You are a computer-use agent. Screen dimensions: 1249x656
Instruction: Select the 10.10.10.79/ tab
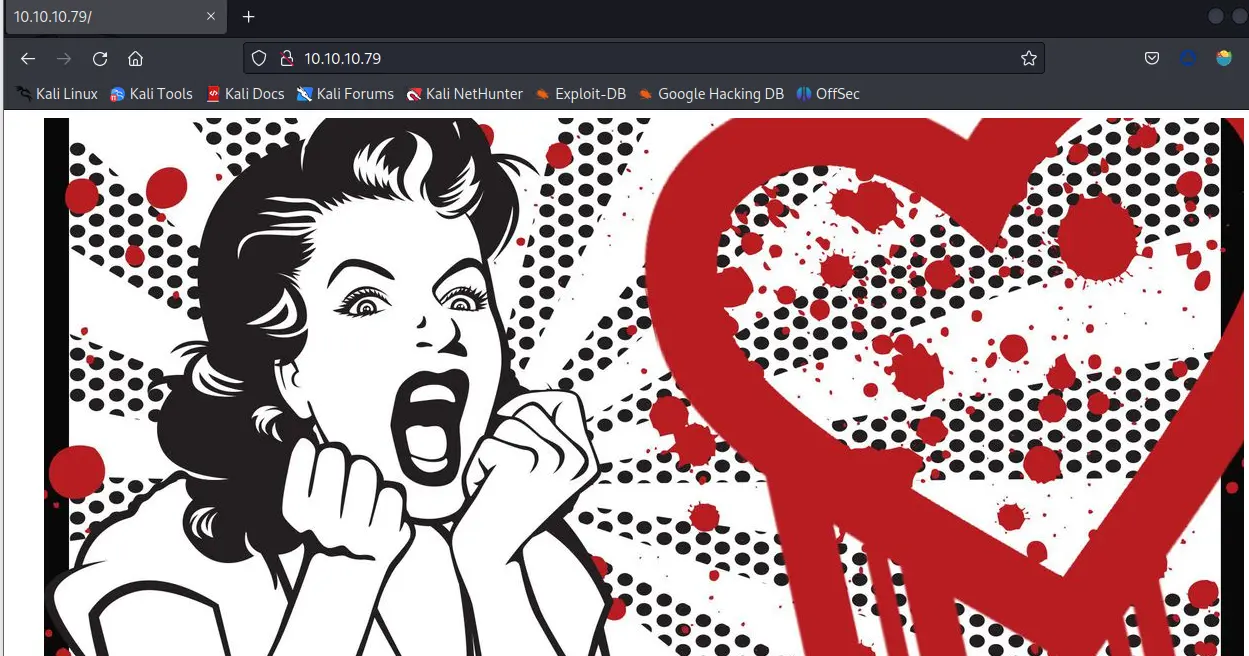(x=114, y=17)
